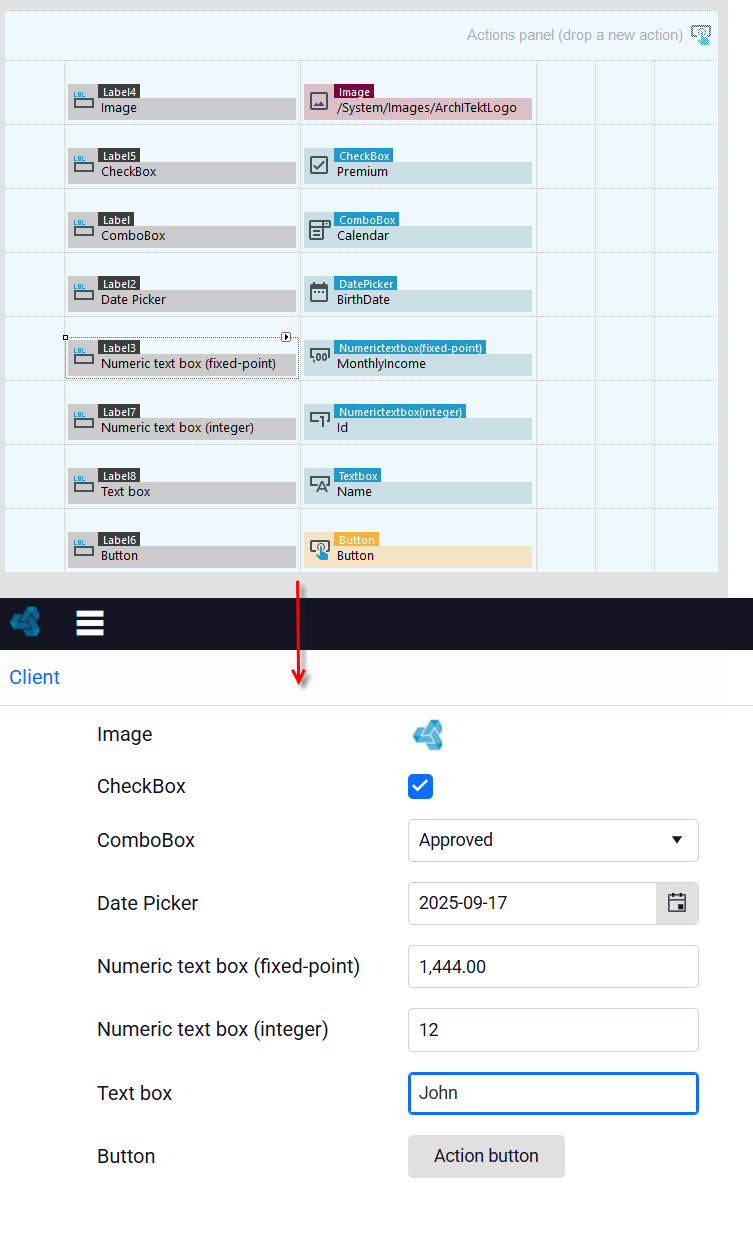Select the Label2 Date Picker design element

pos(182,294)
